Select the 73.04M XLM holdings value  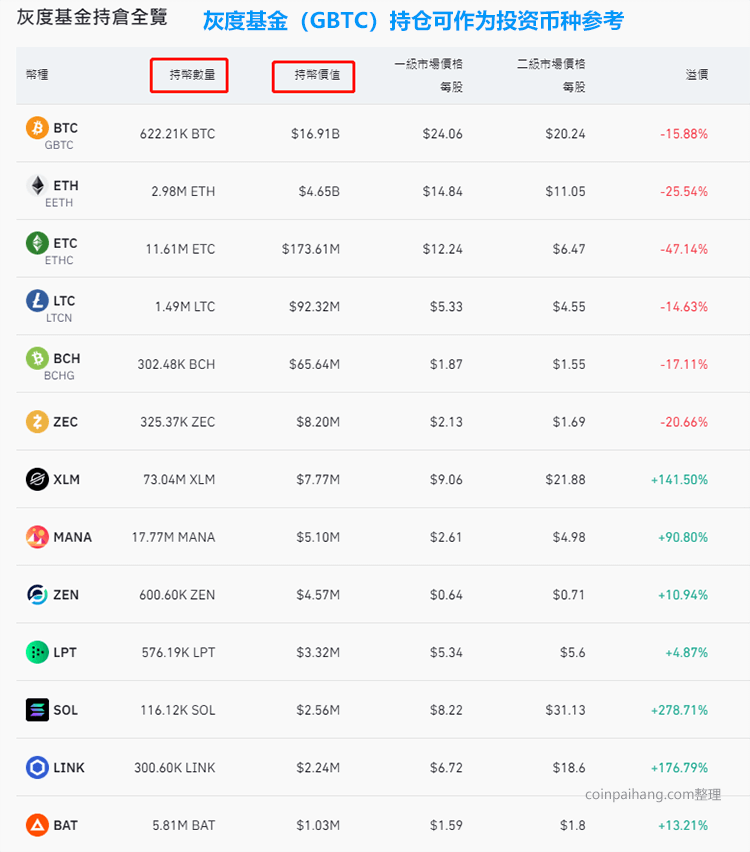(179, 479)
